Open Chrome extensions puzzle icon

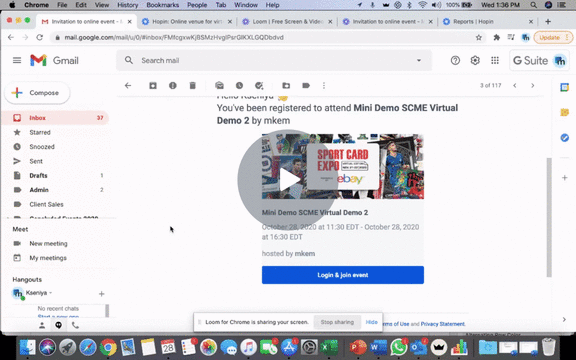[x=497, y=37]
